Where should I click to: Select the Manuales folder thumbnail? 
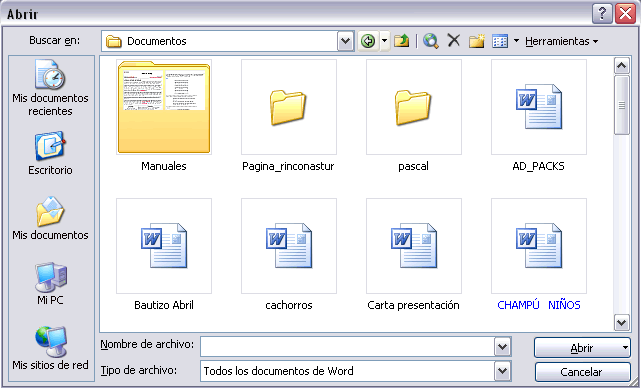click(x=164, y=107)
